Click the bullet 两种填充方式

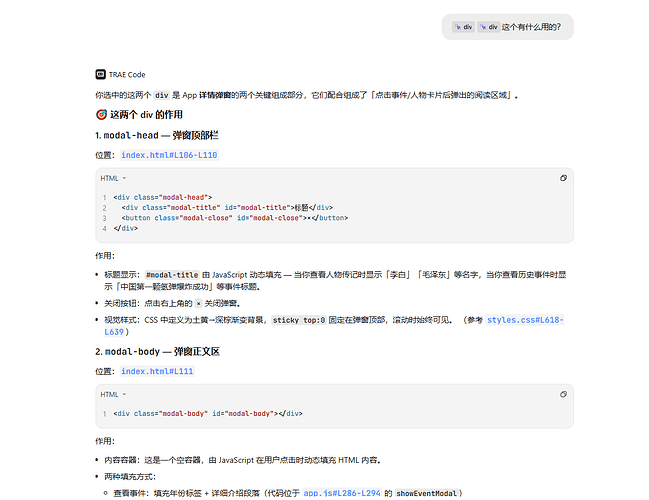click(130, 477)
